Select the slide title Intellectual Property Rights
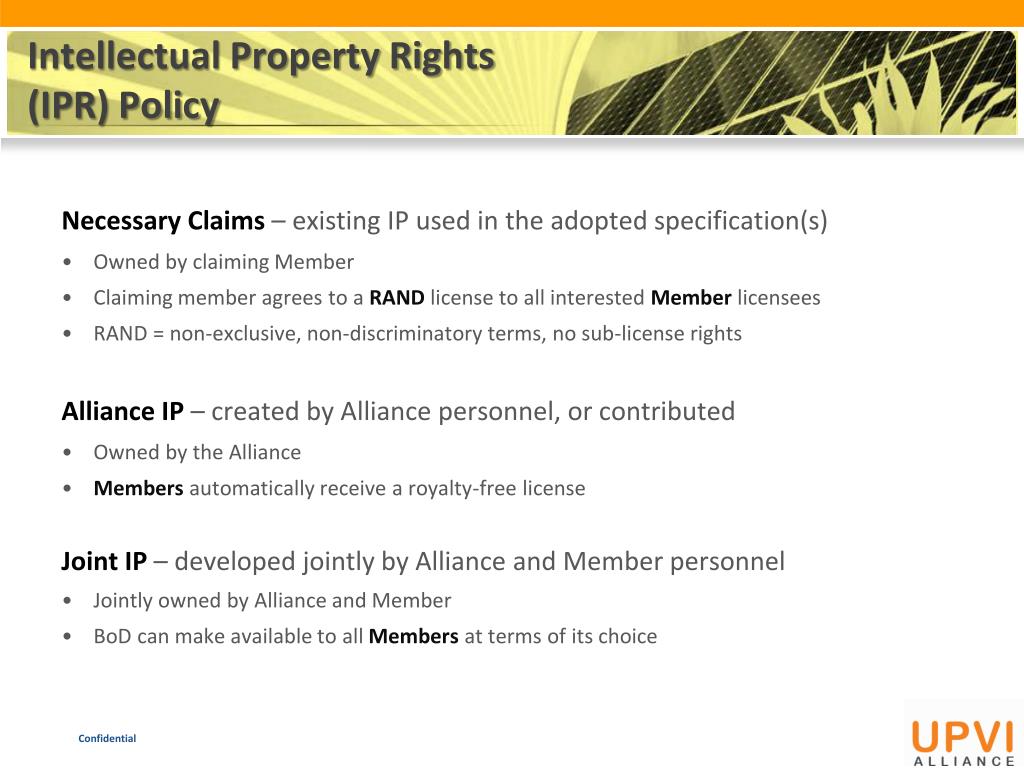This screenshot has width=1024, height=768. point(261,56)
